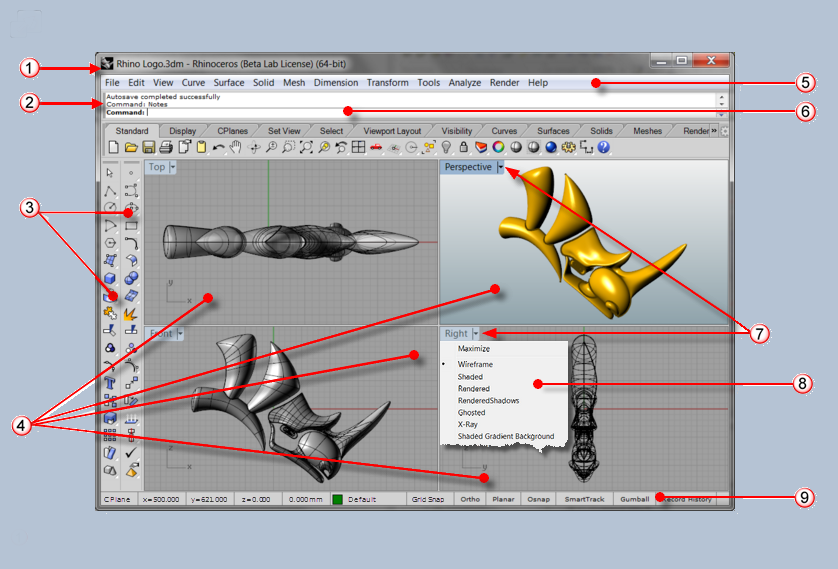The image size is (838, 569).
Task: Click the light bulb Hide objects icon
Action: [446, 147]
